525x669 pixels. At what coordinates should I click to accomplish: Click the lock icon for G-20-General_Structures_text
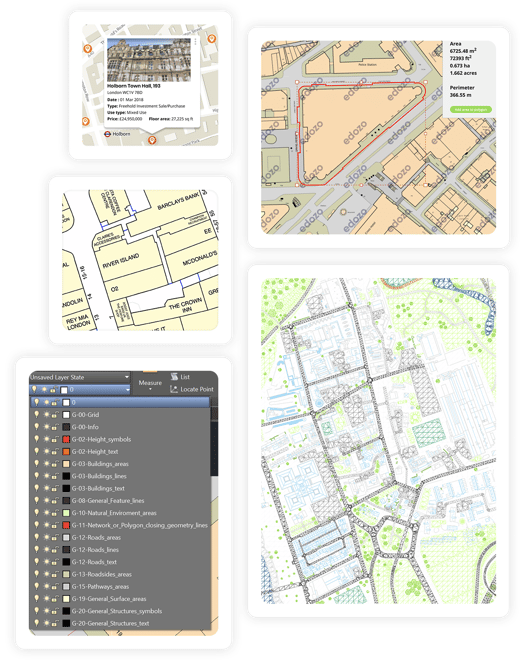pyautogui.click(x=55, y=624)
